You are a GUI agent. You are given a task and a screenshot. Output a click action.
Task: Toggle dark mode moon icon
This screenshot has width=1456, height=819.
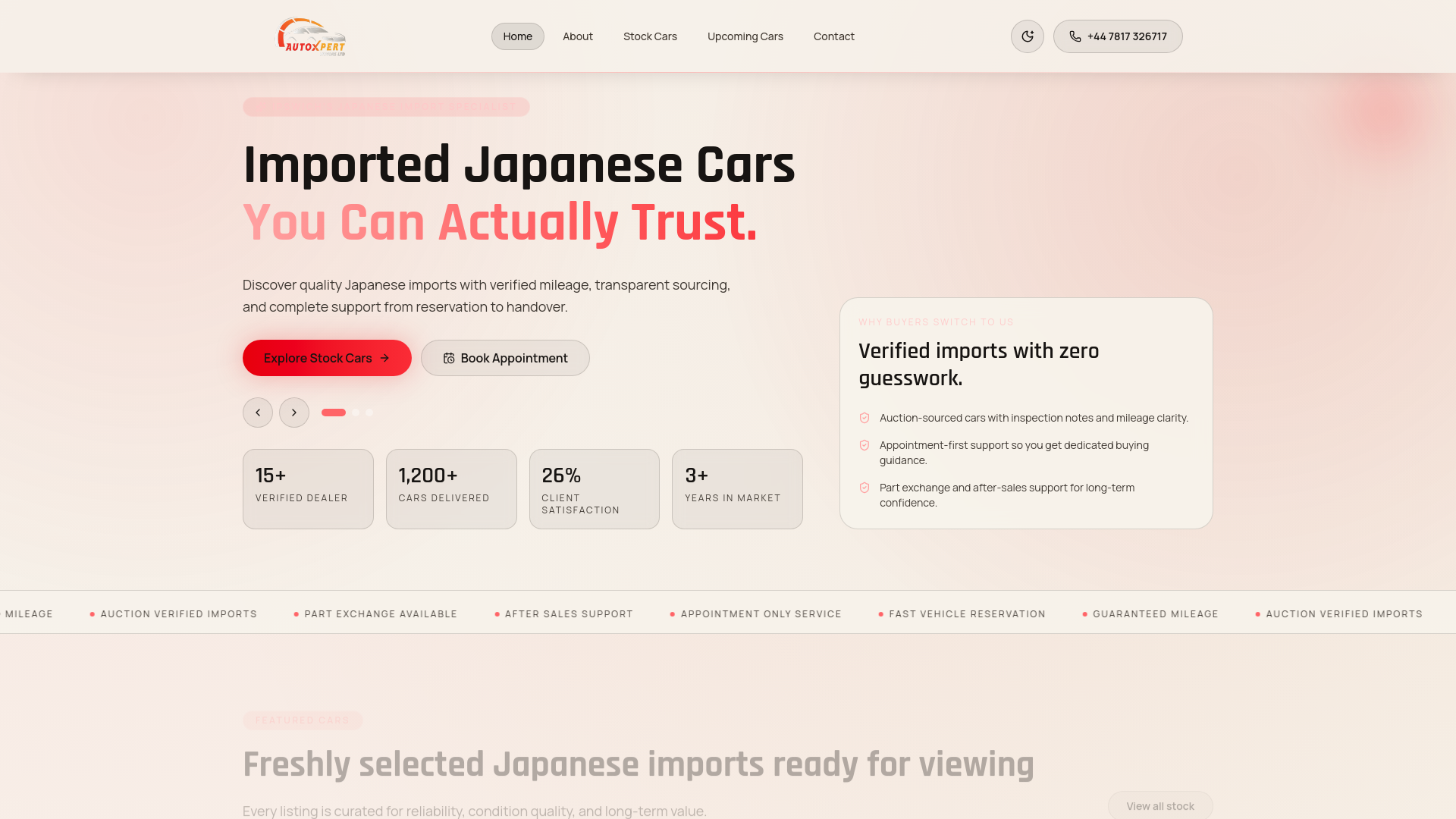pyautogui.click(x=1028, y=36)
